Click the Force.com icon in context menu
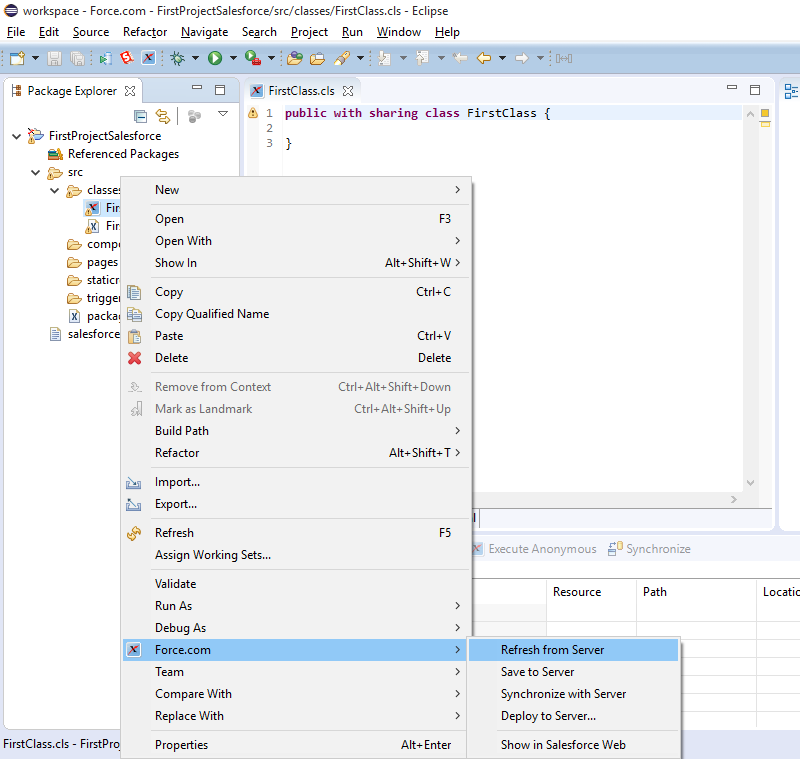Image resolution: width=800 pixels, height=759 pixels. [x=135, y=650]
